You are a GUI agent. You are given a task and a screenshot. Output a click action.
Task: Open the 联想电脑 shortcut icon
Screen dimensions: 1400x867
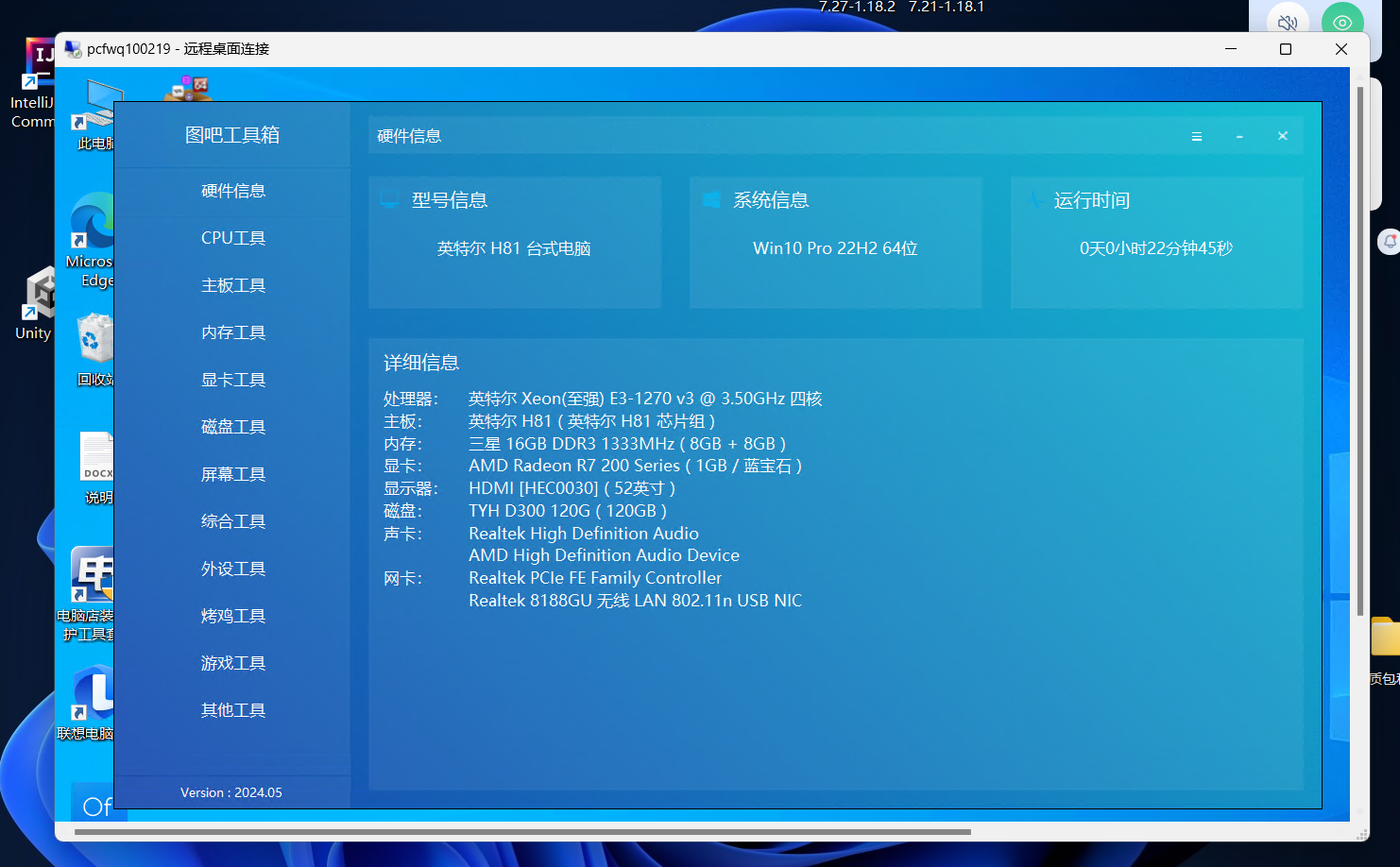click(87, 704)
